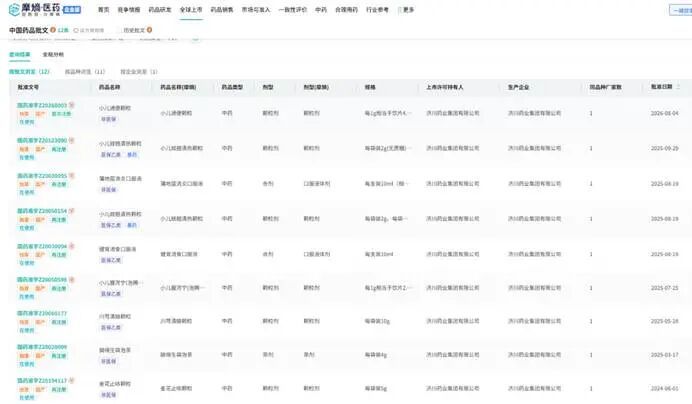Image resolution: width=692 pixels, height=404 pixels.
Task: Click the 批准文号 column header
Action: point(28,87)
